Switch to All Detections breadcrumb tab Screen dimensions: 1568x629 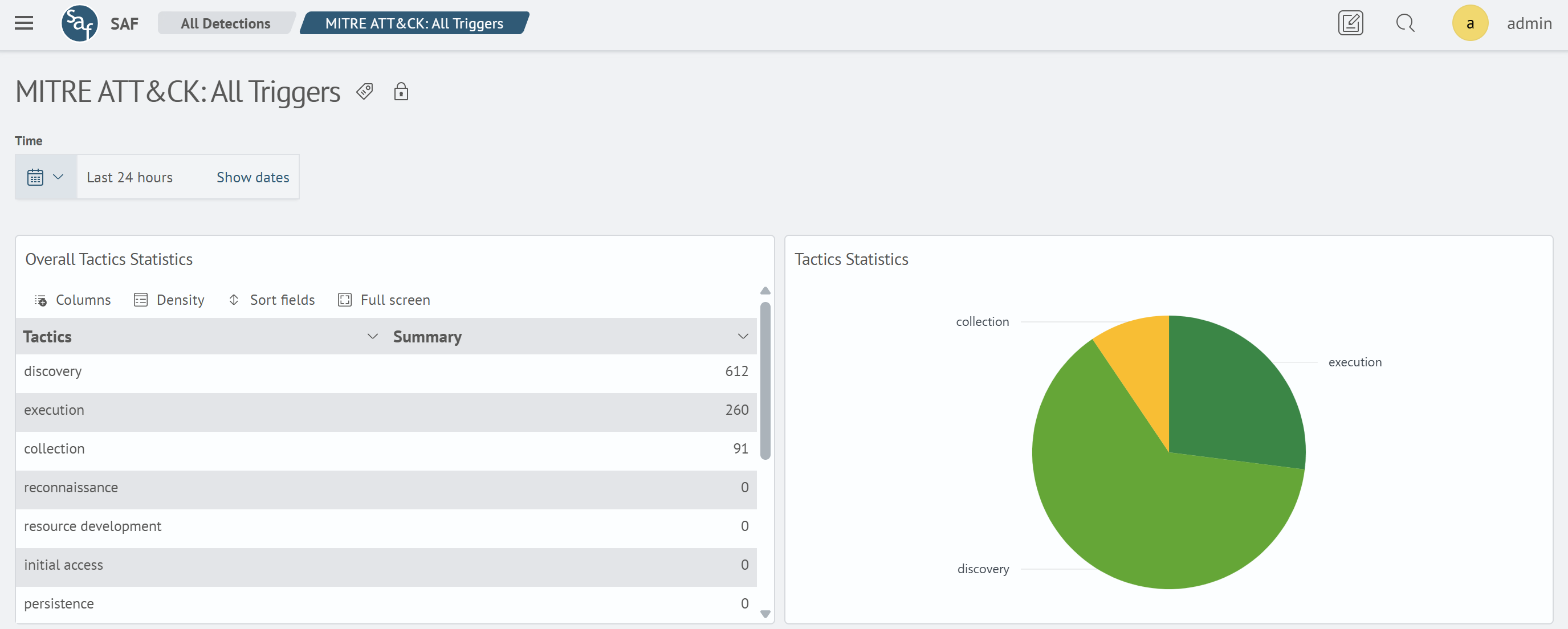(225, 23)
